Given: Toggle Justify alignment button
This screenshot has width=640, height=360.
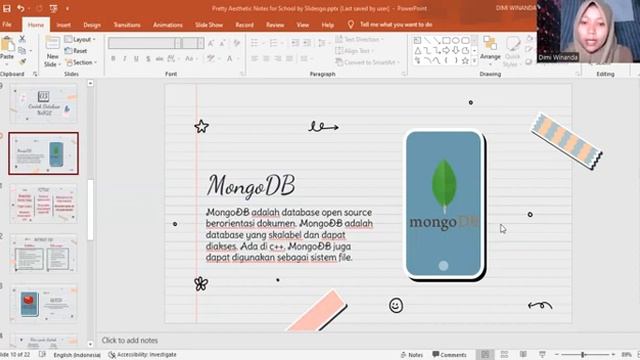Looking at the screenshot, I should coord(290,59).
